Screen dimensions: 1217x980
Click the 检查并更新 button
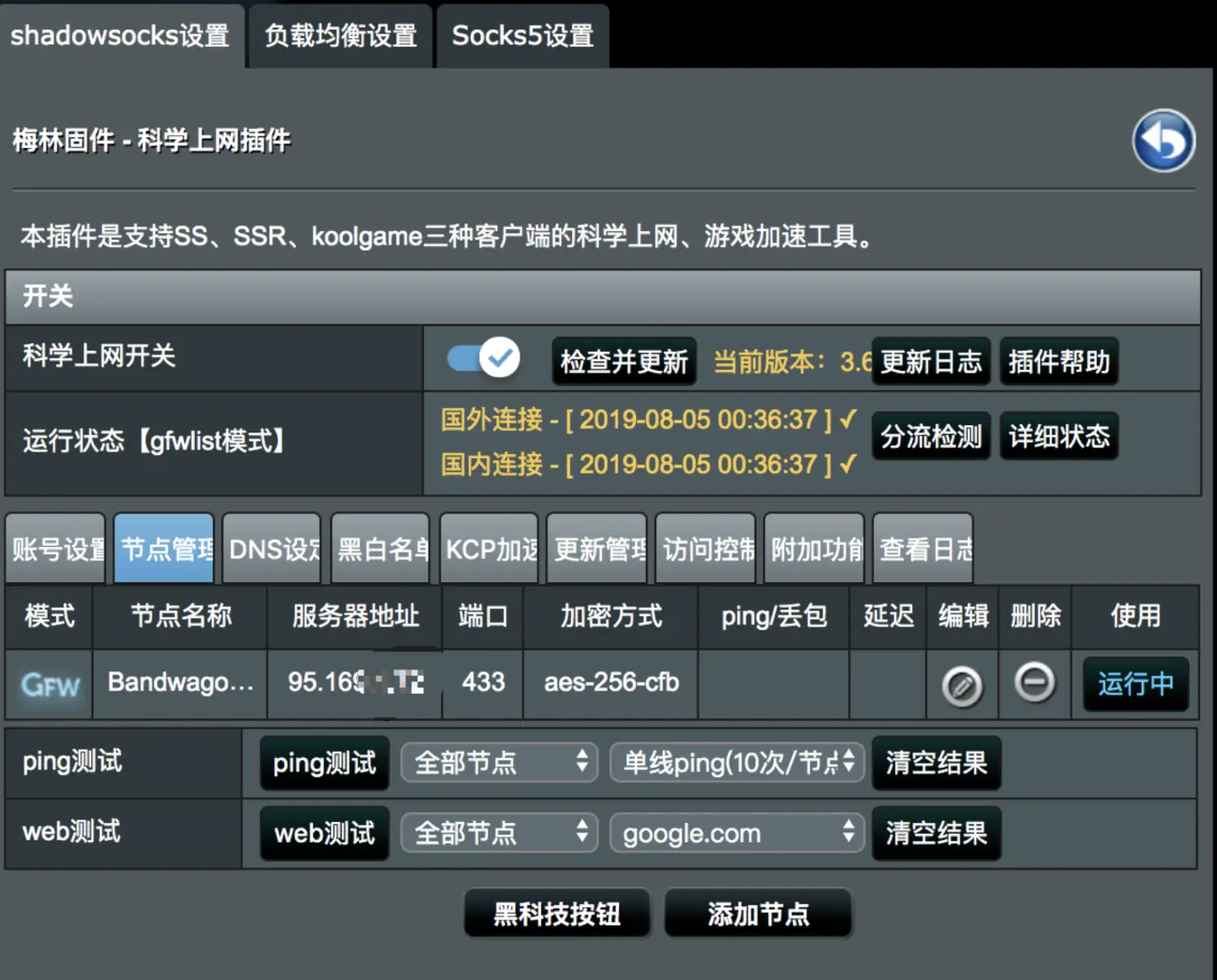tap(624, 362)
